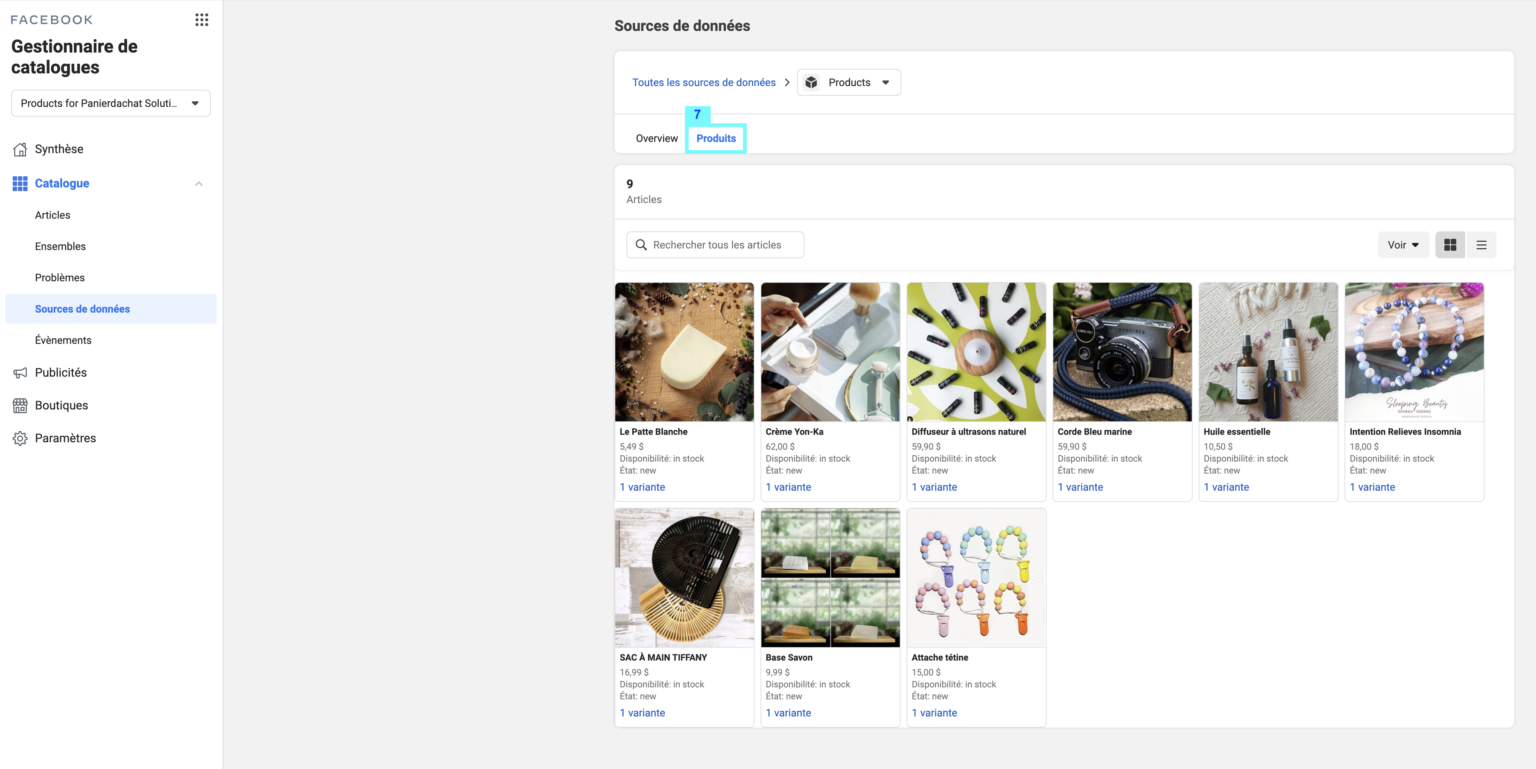Select the Produits tab
The width and height of the screenshot is (1536, 769).
click(x=715, y=137)
